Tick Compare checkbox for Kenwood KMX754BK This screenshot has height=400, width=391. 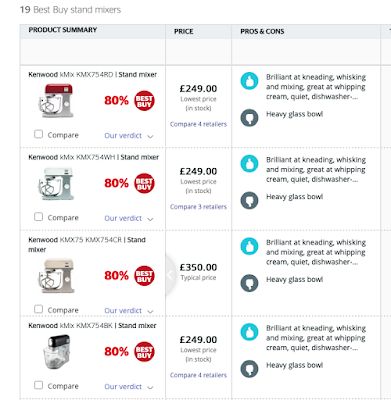click(x=38, y=385)
